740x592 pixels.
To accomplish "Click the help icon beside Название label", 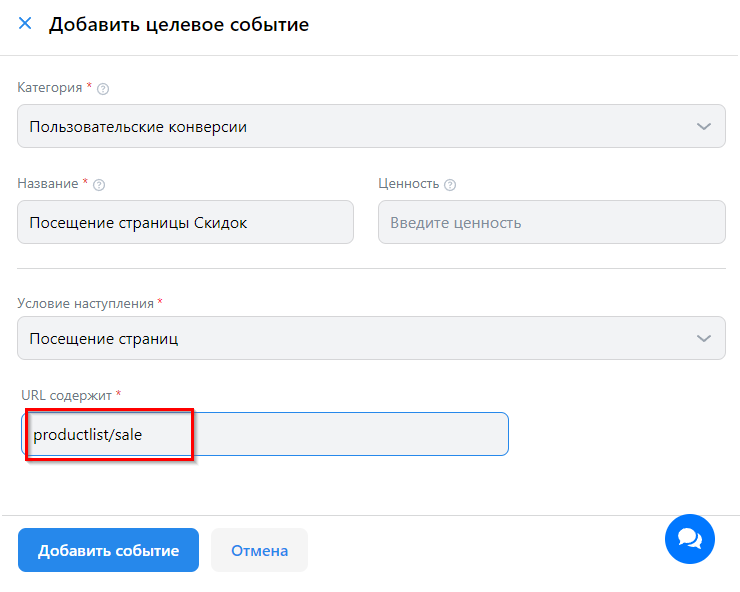I will 99,185.
